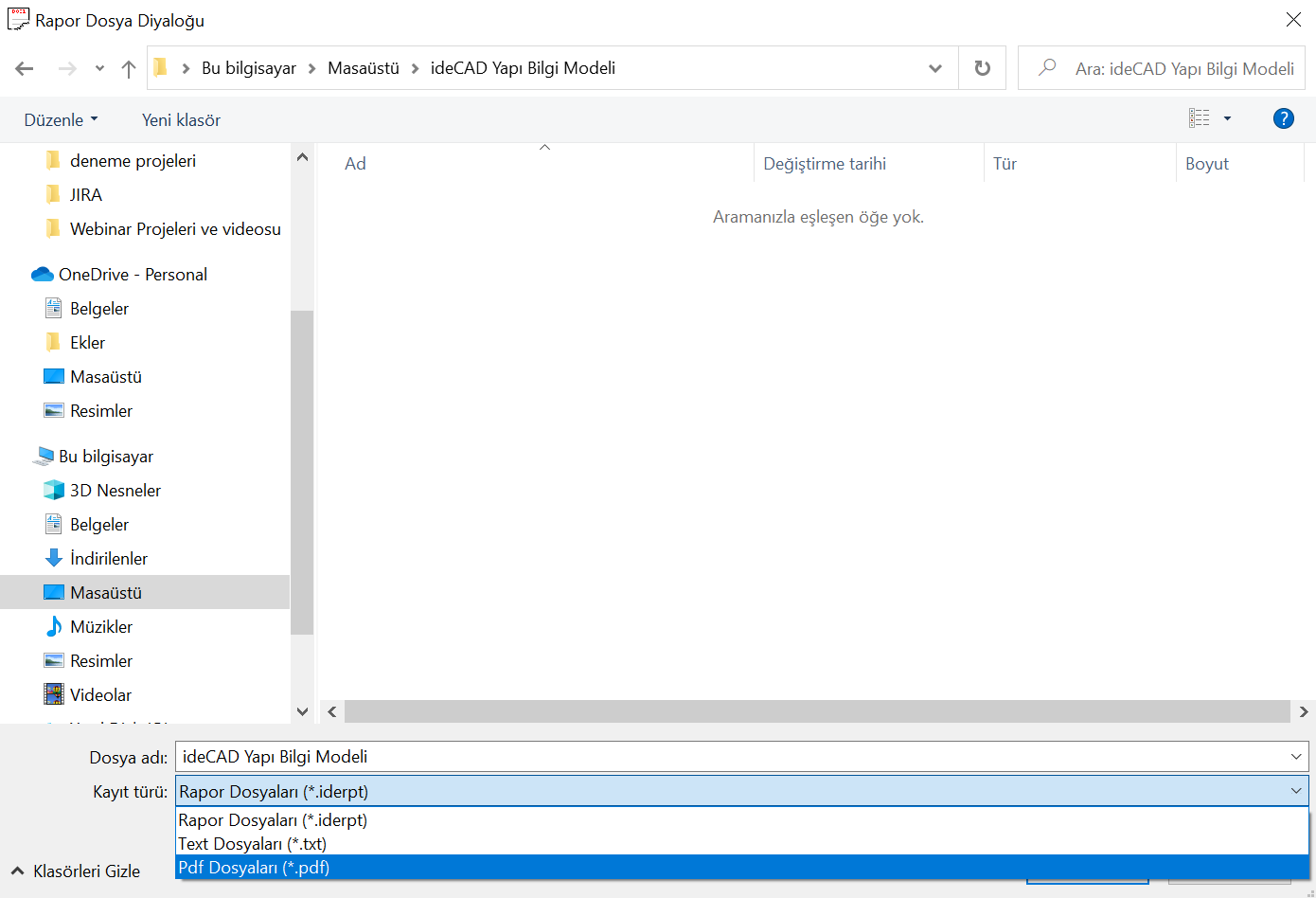Open the view options dropdown arrow

click(x=1227, y=118)
